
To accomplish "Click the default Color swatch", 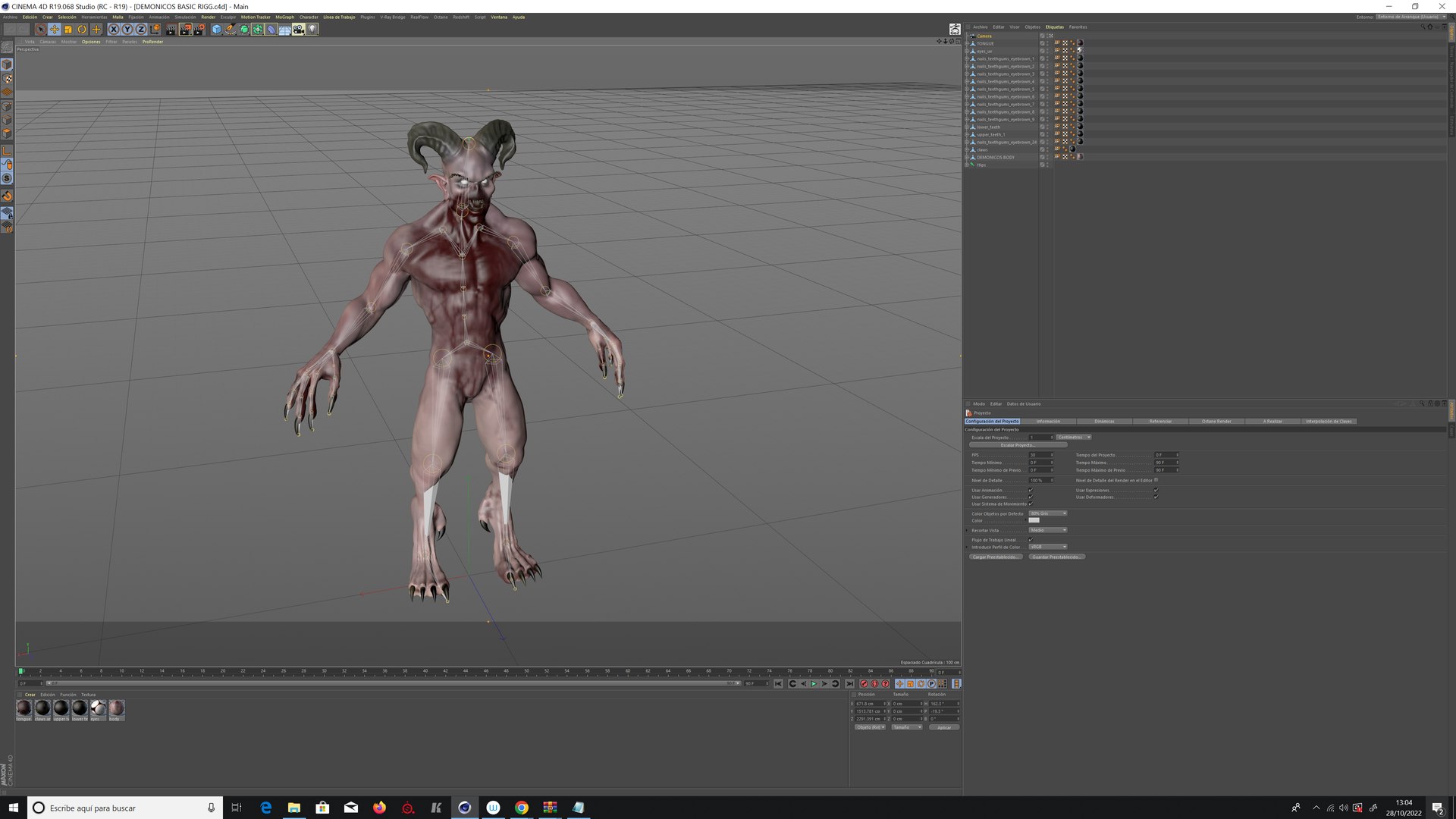I will tap(1034, 520).
